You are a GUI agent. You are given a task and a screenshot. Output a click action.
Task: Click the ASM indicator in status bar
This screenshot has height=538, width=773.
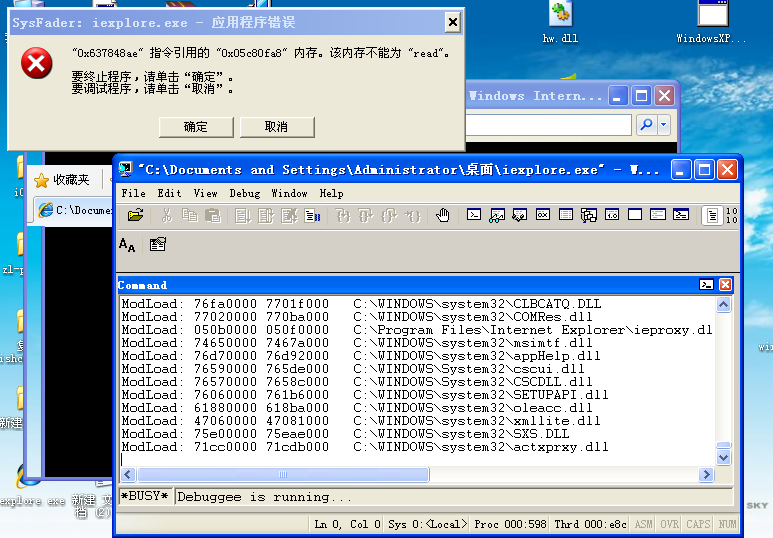tap(643, 524)
